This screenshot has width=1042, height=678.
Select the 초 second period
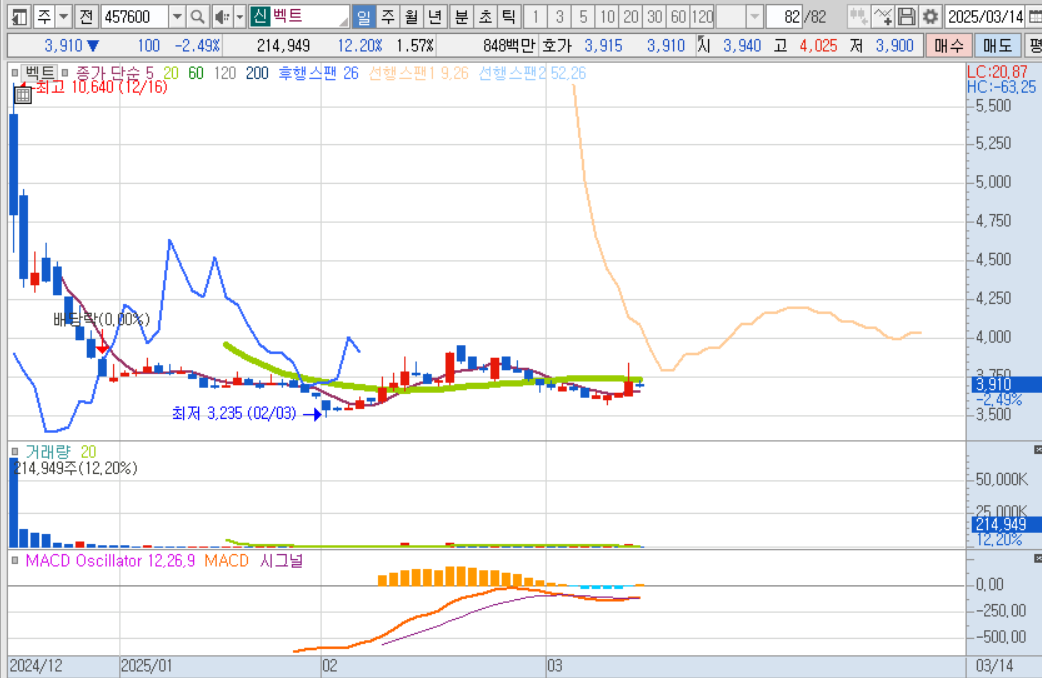(x=485, y=16)
